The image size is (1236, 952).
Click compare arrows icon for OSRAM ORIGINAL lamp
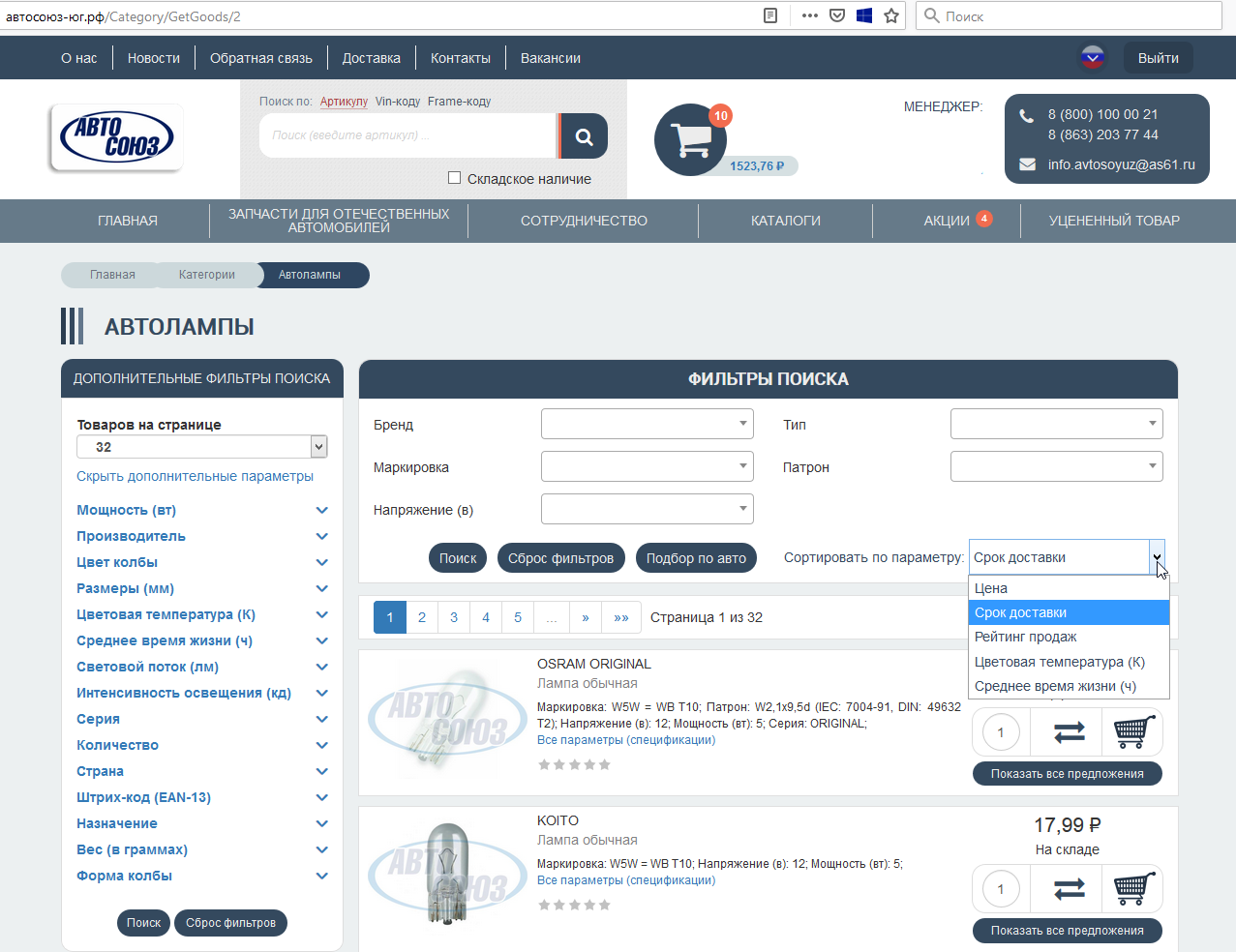(x=1069, y=732)
